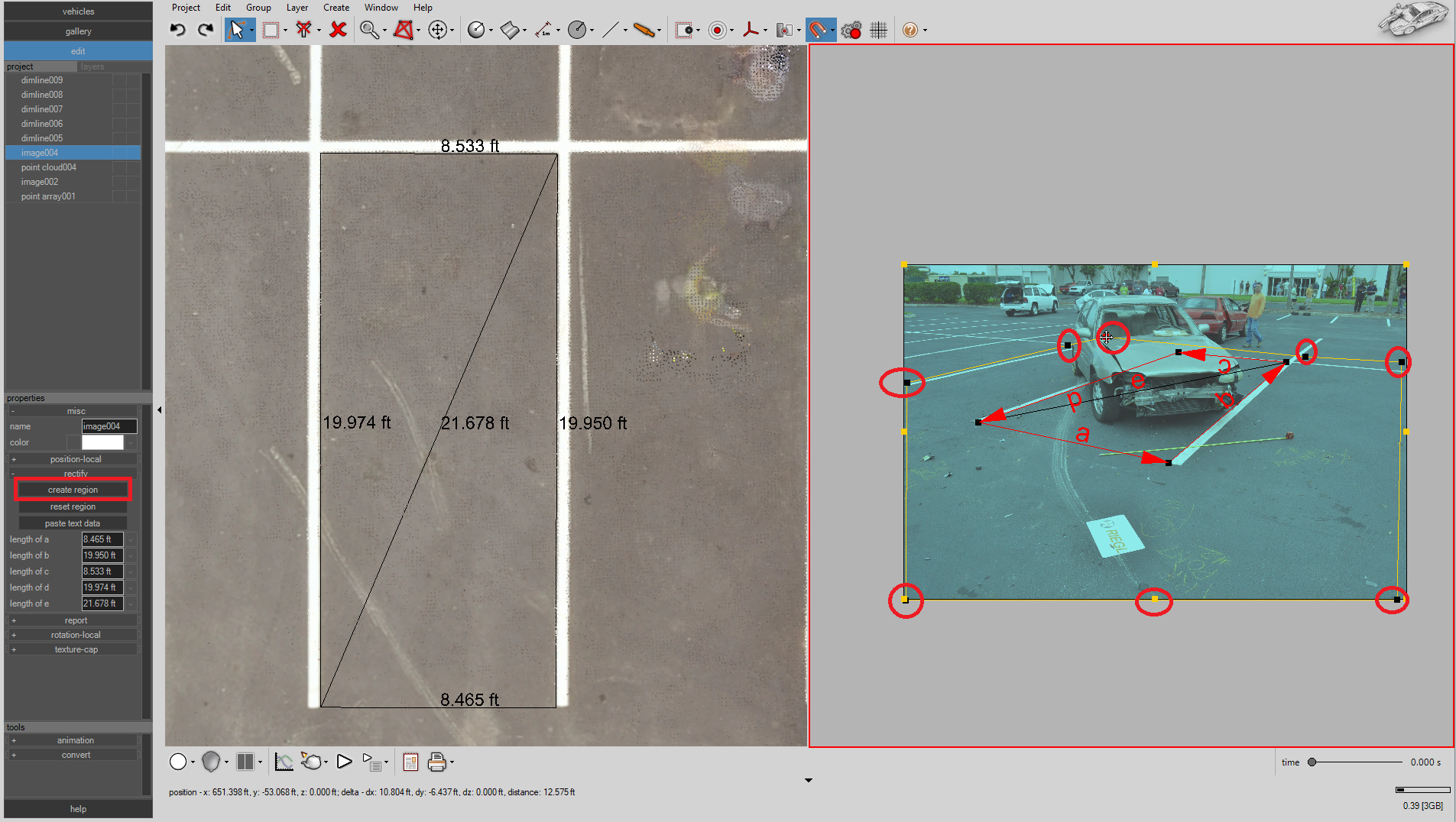Viewport: 1456px width, 822px height.
Task: Click the redo arrow icon
Action: [x=205, y=30]
